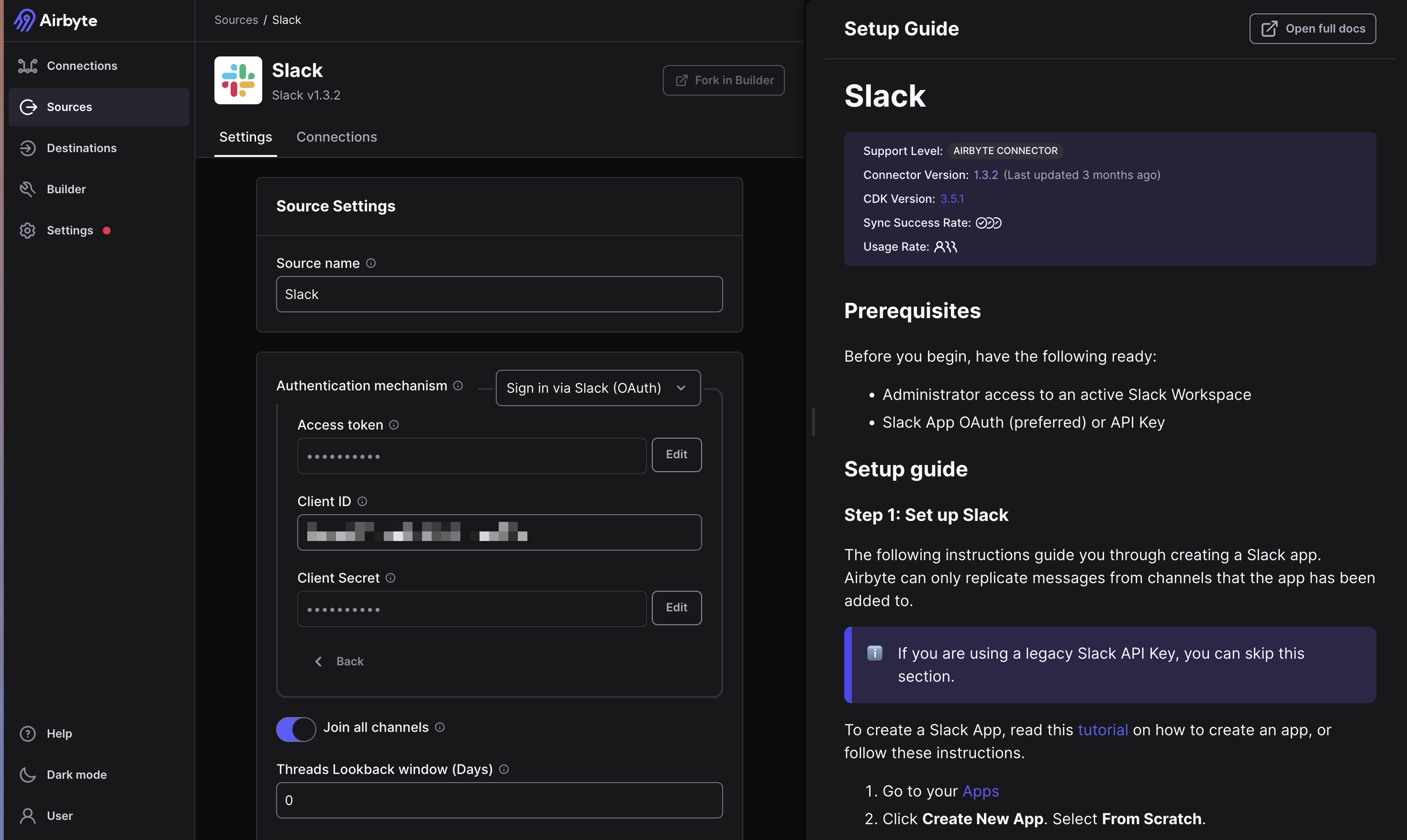The image size is (1407, 840).
Task: Edit the Access token field
Action: 676,454
